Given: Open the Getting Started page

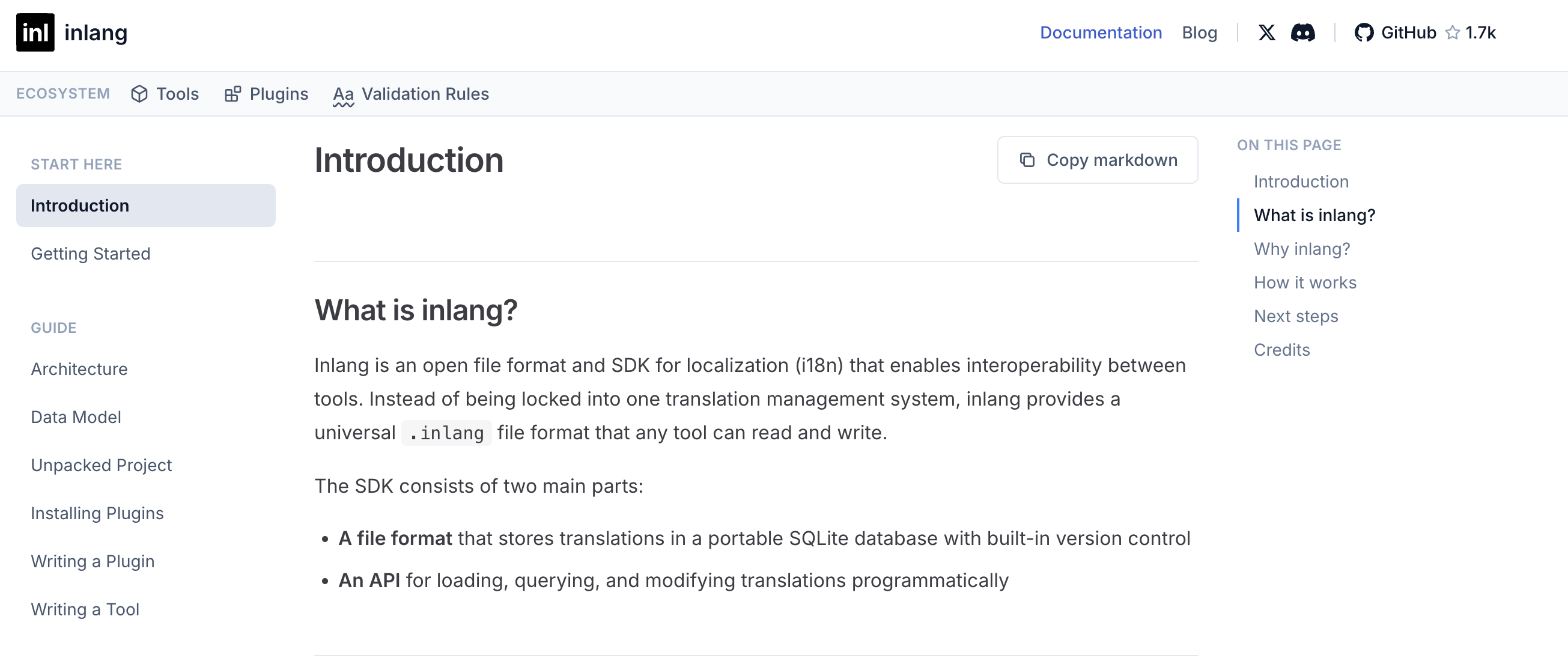Looking at the screenshot, I should point(91,253).
